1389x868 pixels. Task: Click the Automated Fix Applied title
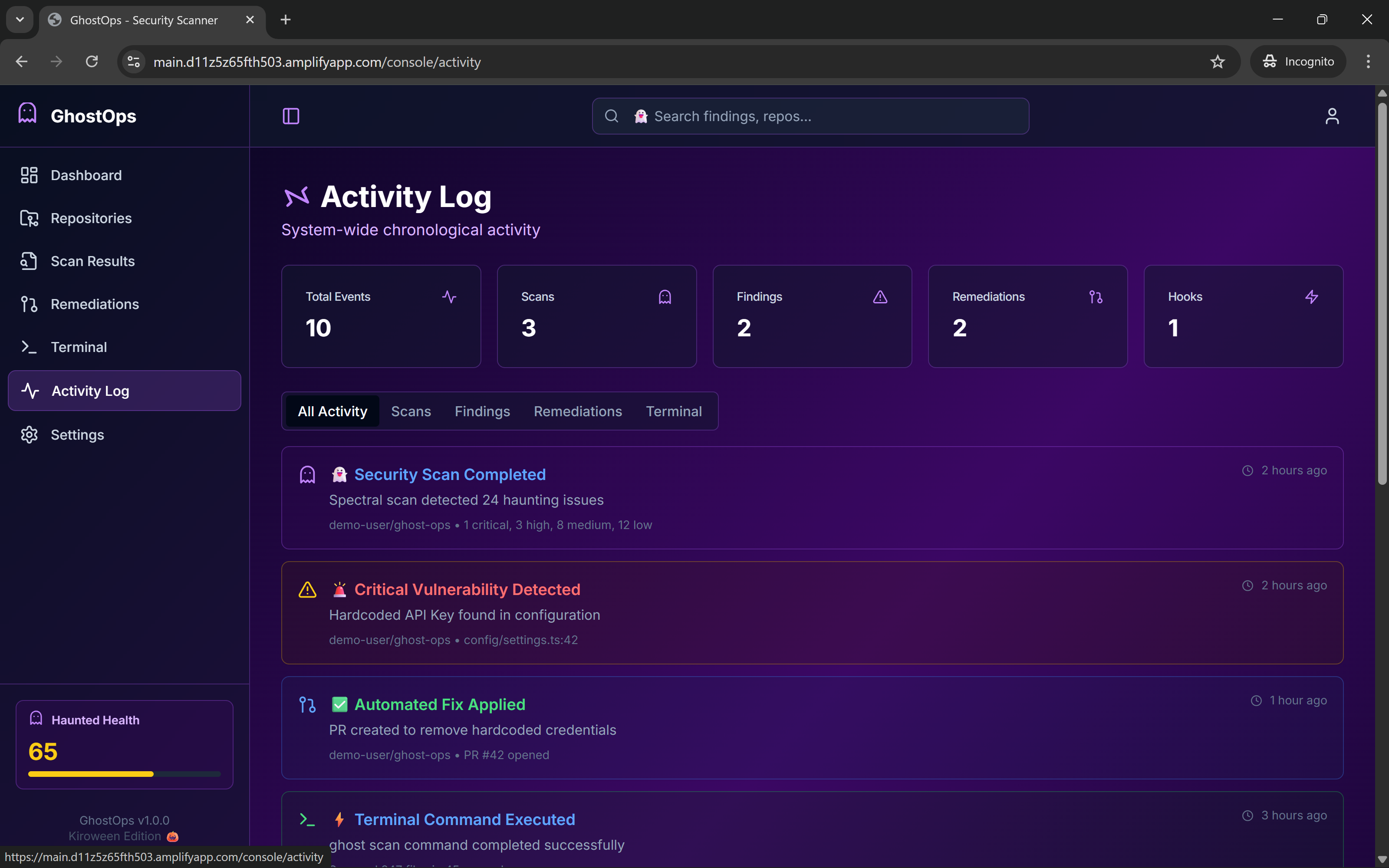tap(439, 704)
